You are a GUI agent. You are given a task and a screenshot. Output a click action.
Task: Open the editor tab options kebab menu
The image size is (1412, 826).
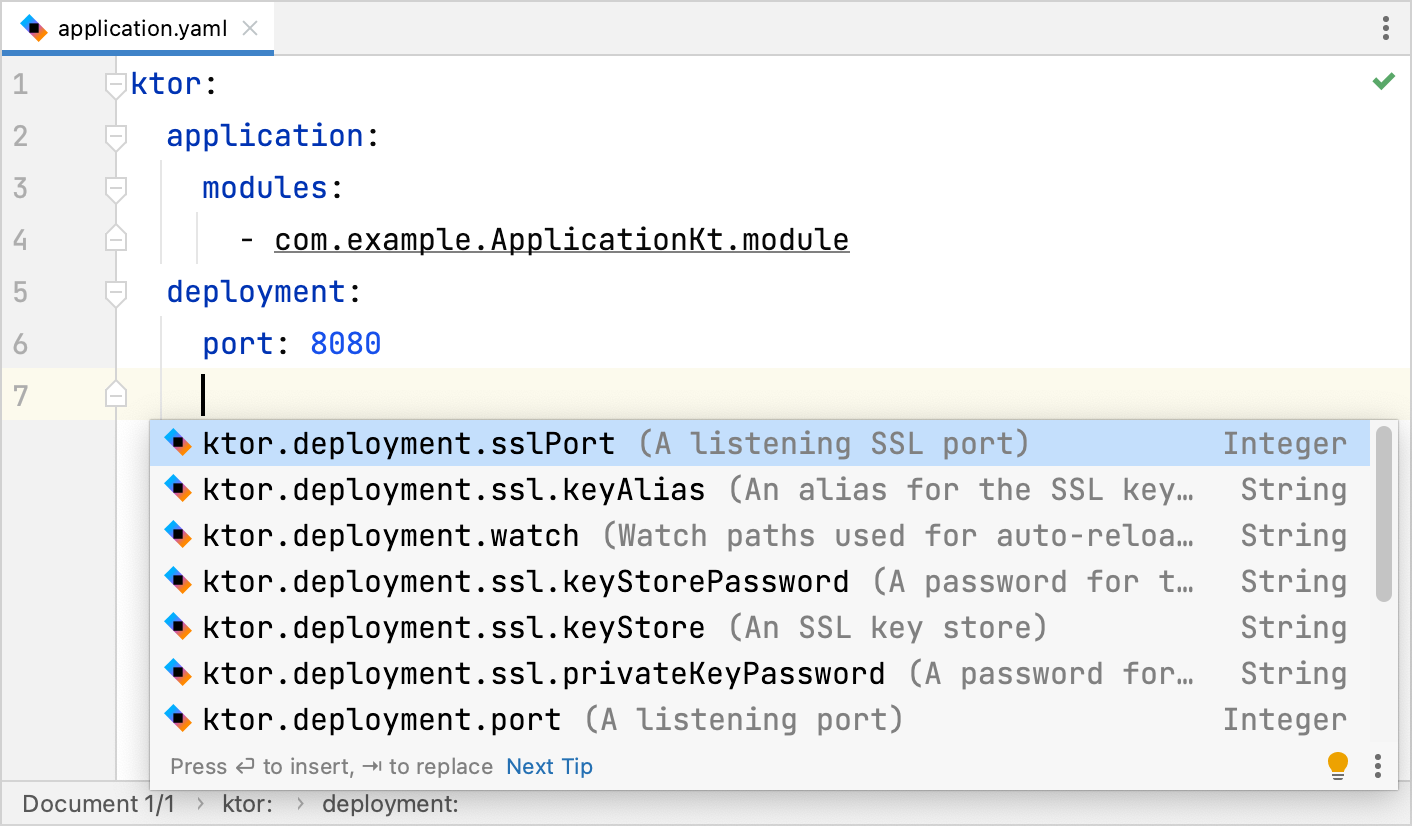(1385, 28)
